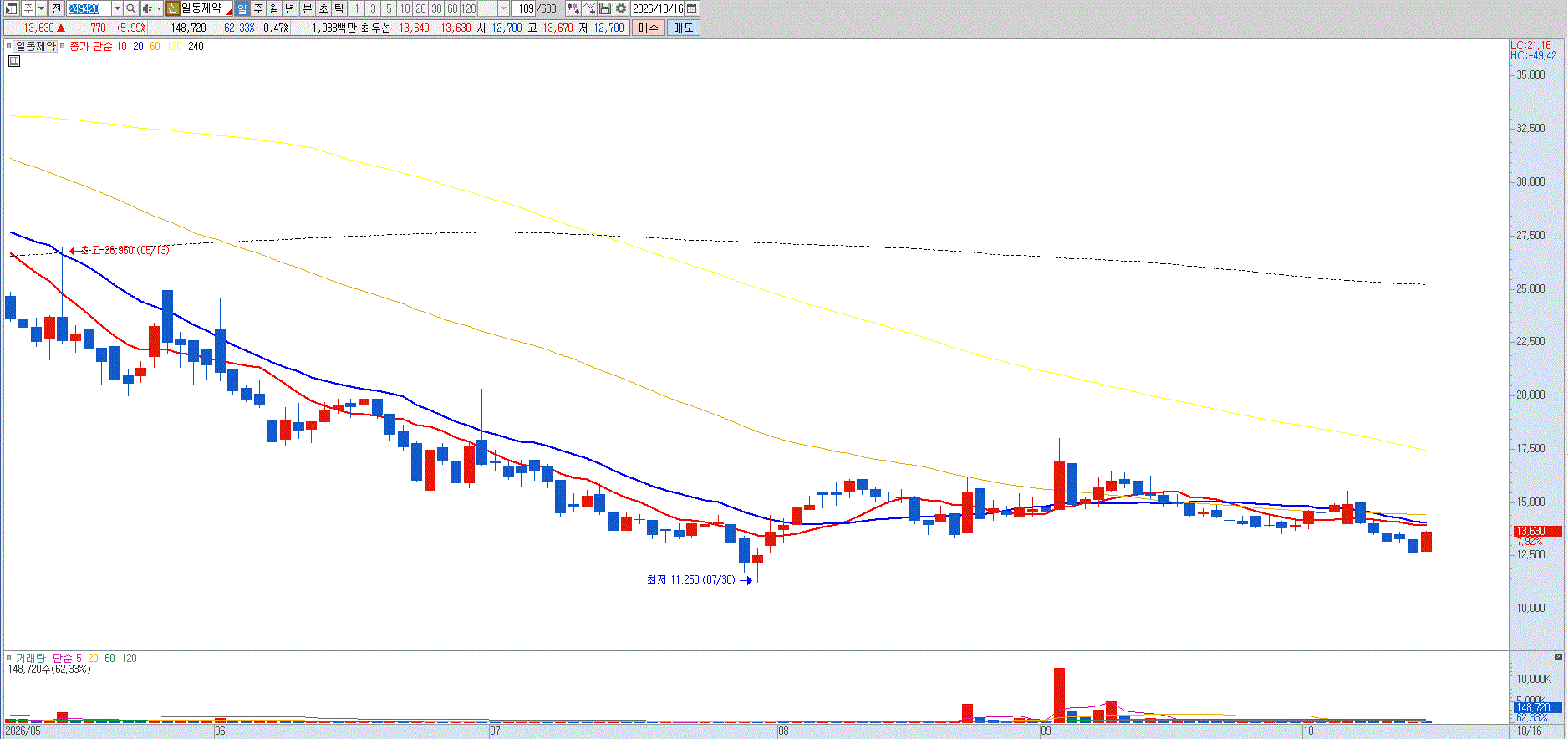
Task: Click the 일동제약 chart legend label
Action: tap(36, 47)
